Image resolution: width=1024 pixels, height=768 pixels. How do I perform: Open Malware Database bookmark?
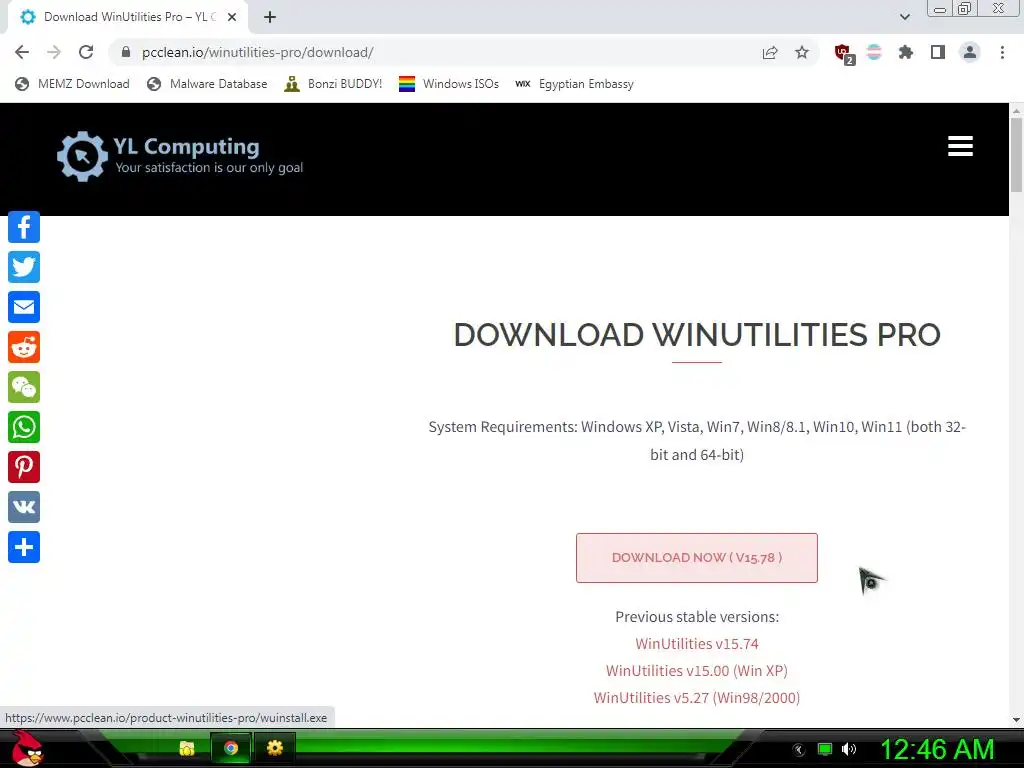[x=207, y=84]
